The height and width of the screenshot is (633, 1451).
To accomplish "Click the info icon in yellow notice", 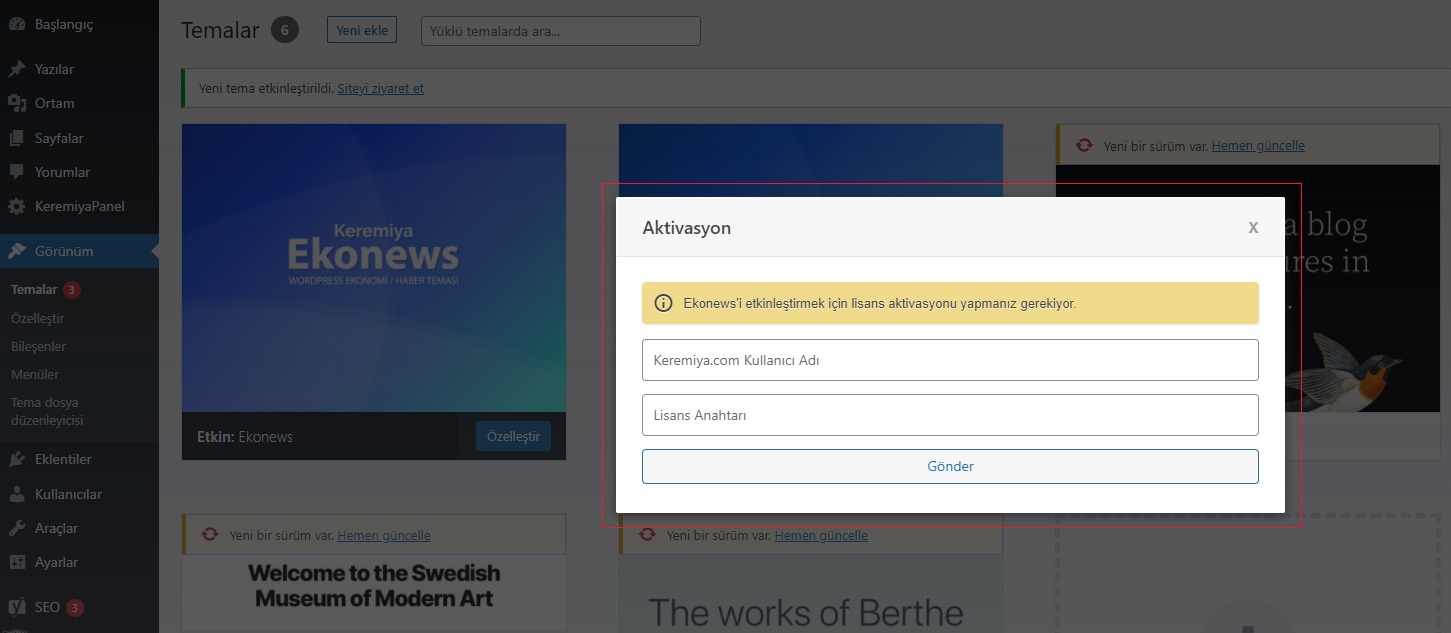I will coord(663,303).
